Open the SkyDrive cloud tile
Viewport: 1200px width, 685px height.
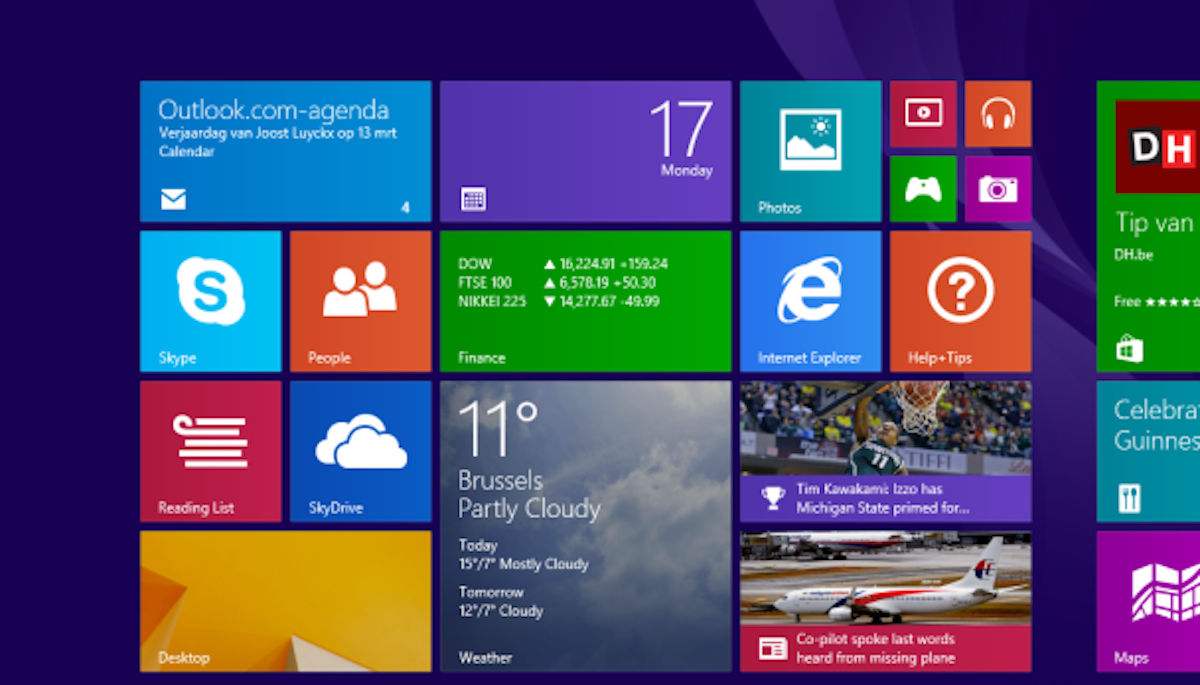tap(360, 452)
